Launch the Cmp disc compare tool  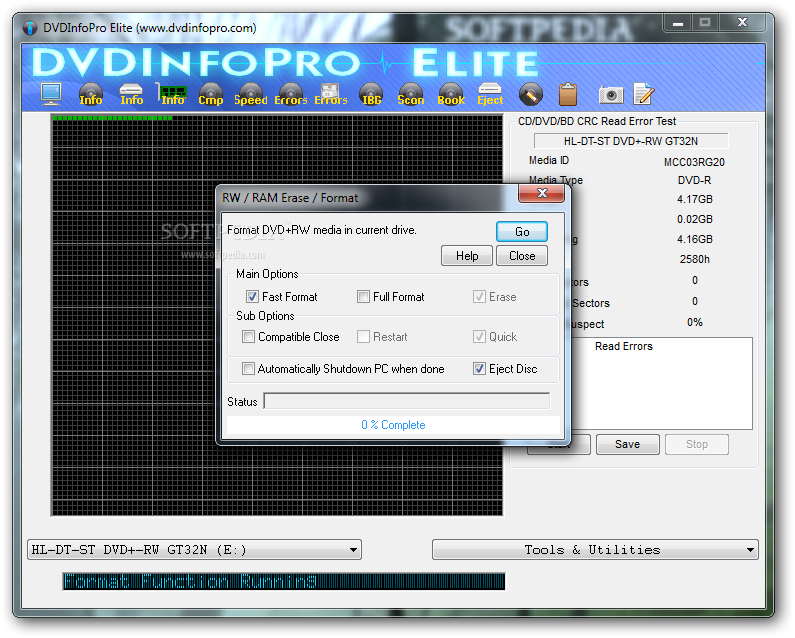pyautogui.click(x=210, y=94)
